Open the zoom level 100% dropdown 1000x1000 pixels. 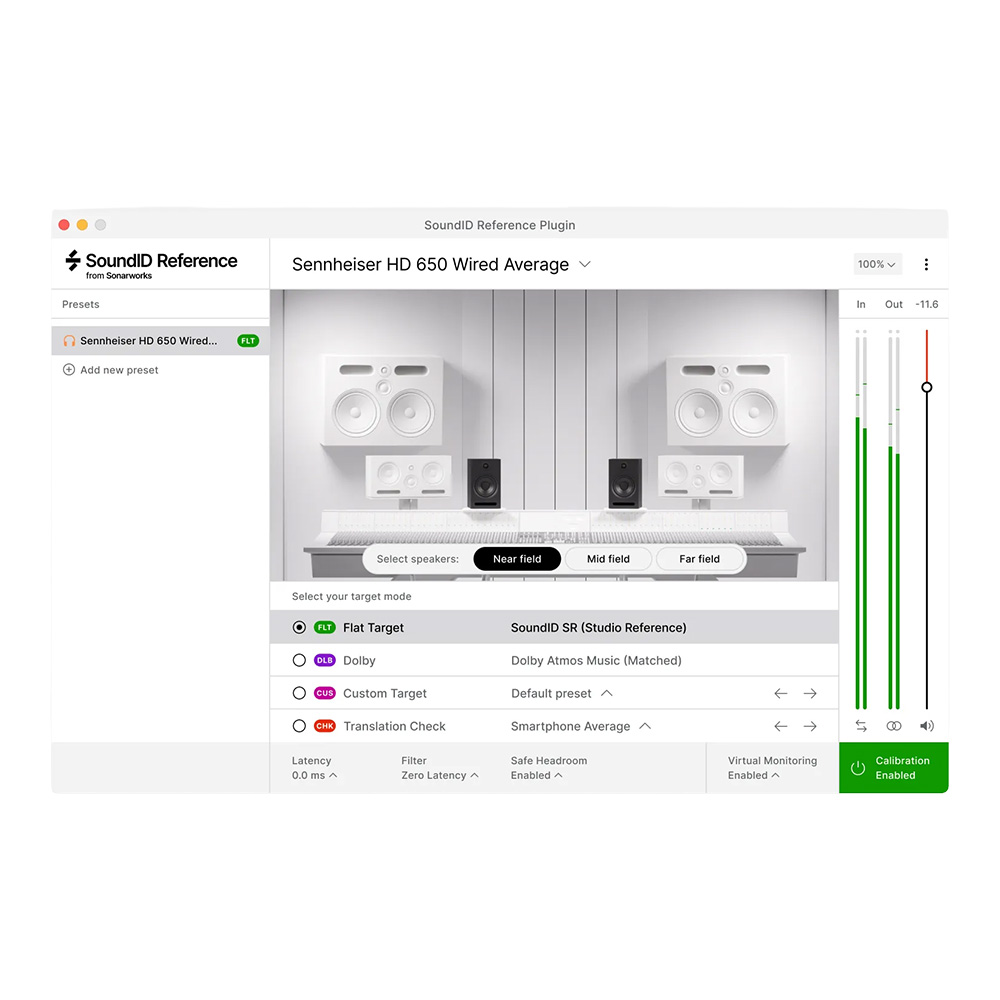coord(877,264)
